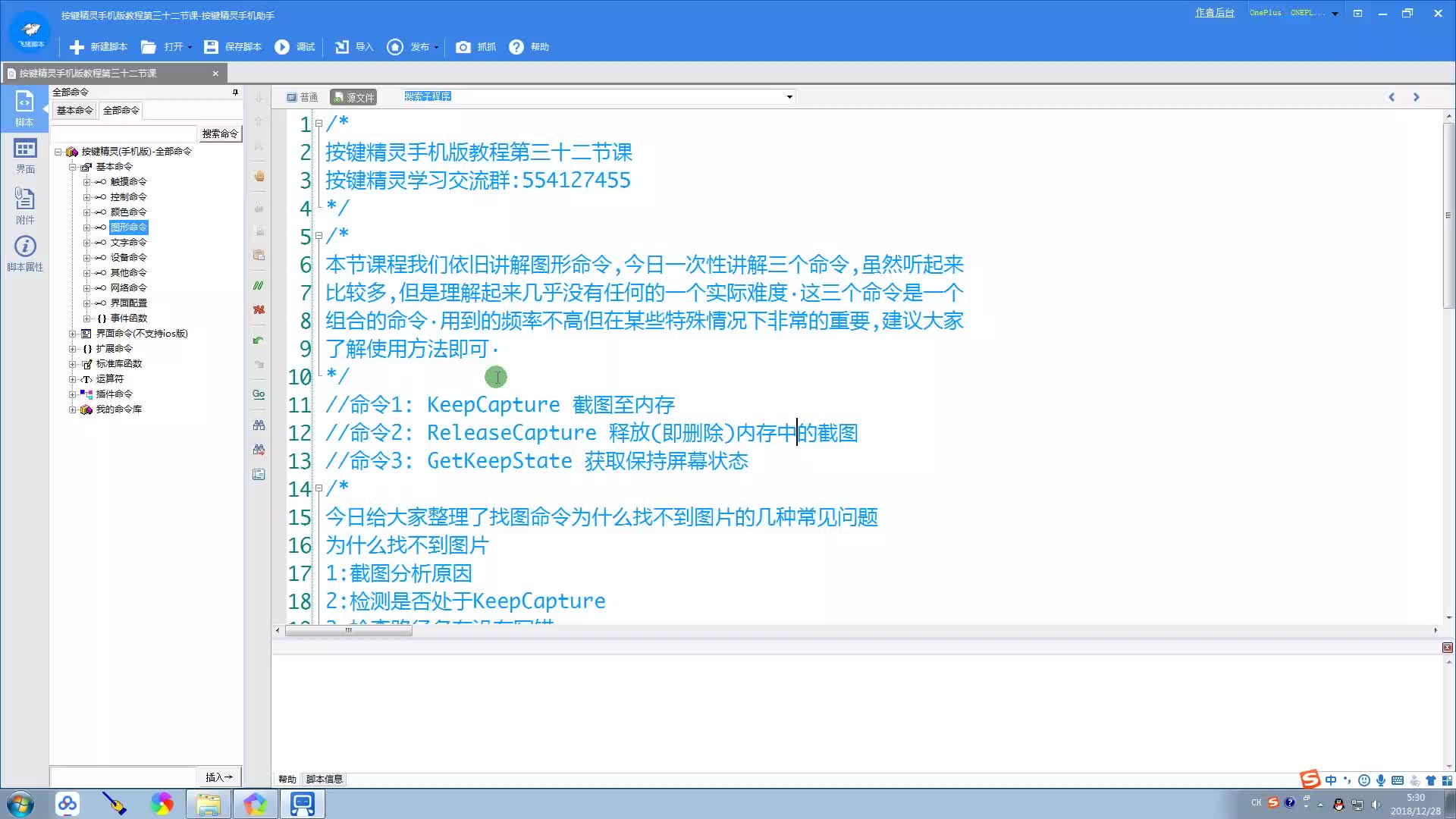1456x819 pixels.
Task: Click the Go to line icon
Action: pyautogui.click(x=259, y=394)
